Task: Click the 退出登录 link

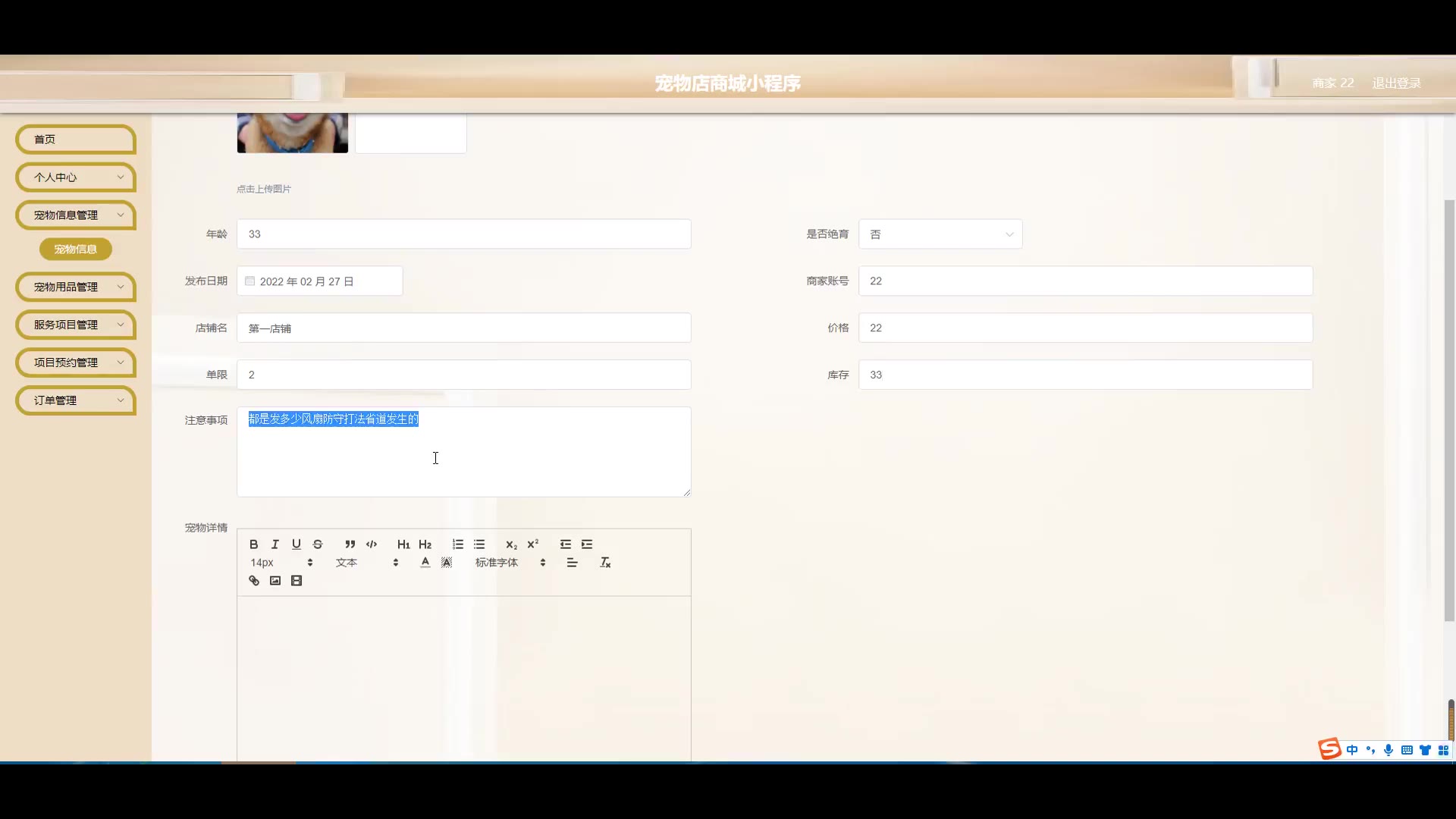Action: (x=1396, y=83)
